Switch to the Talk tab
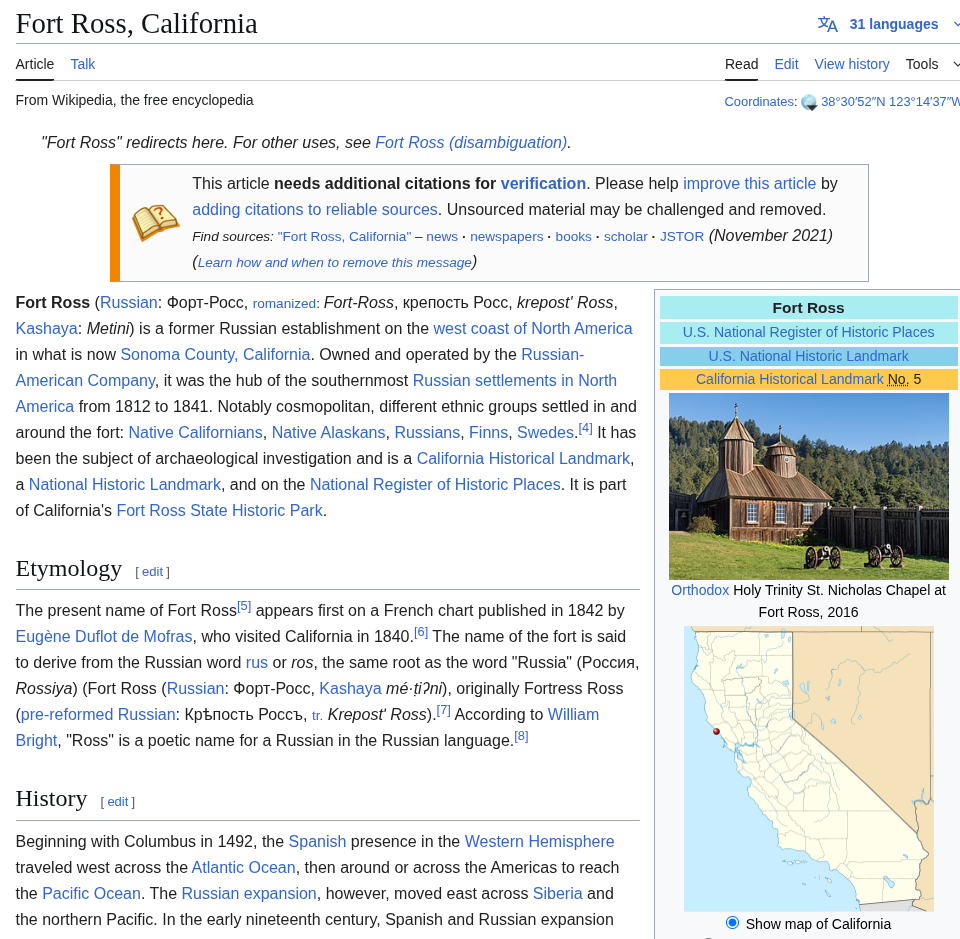Screen dimensions: 960x939 [x=83, y=64]
